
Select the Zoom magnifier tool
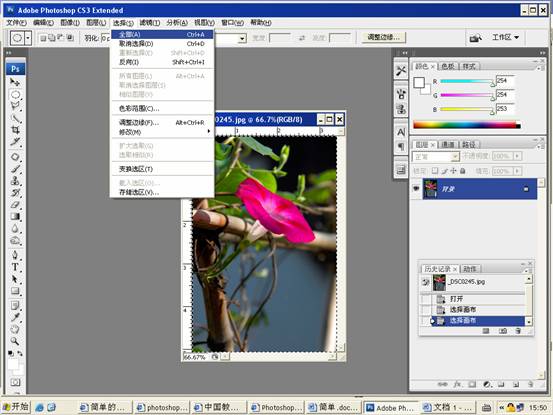15,341
